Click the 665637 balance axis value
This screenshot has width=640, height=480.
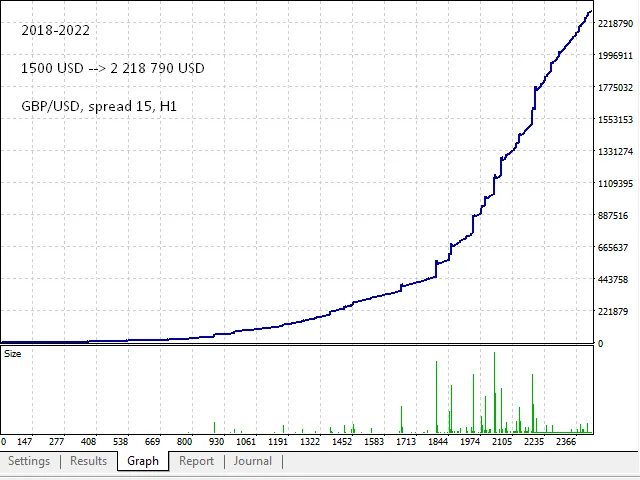click(613, 247)
